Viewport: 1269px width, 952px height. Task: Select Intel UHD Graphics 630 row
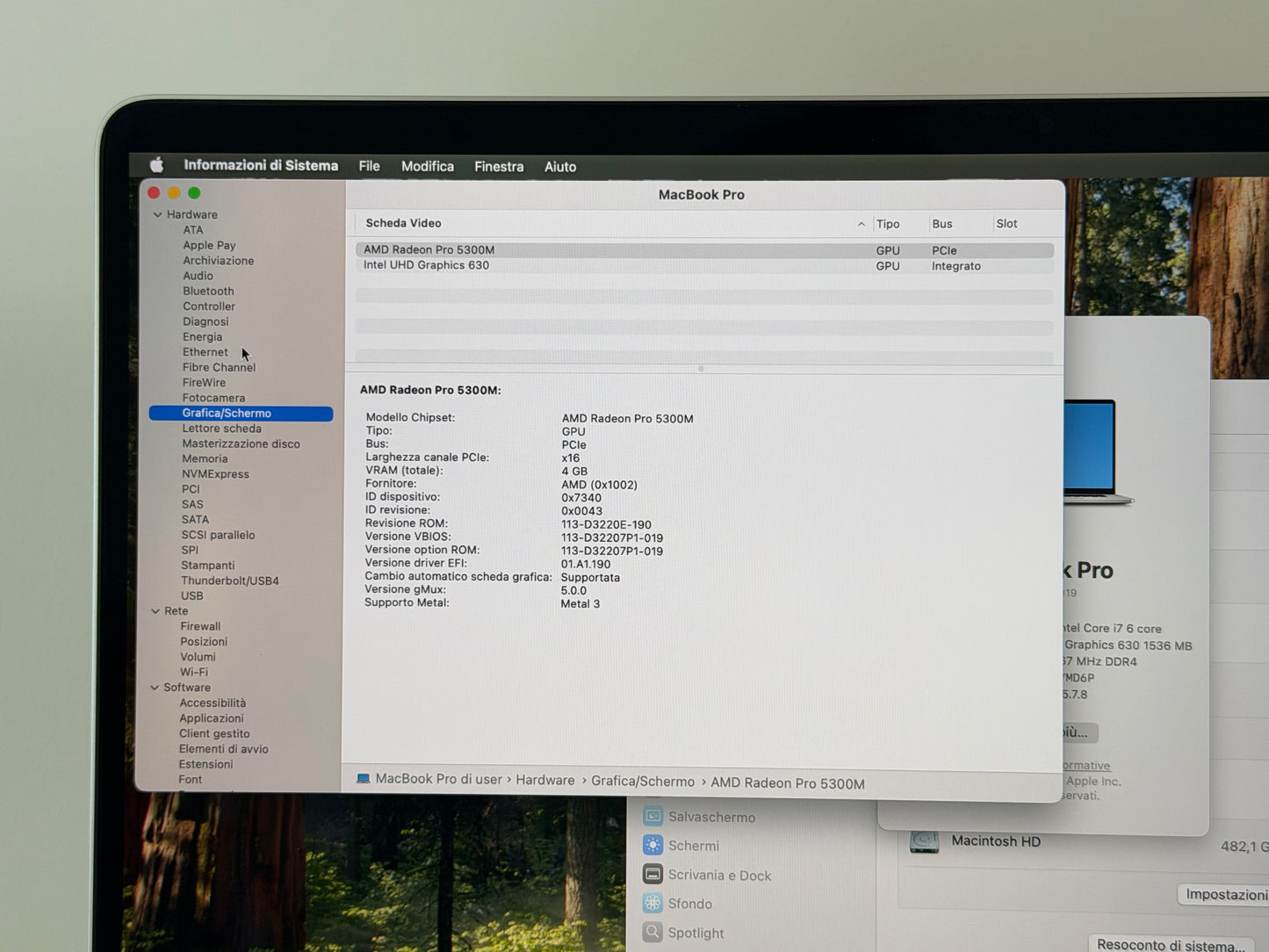pos(704,265)
